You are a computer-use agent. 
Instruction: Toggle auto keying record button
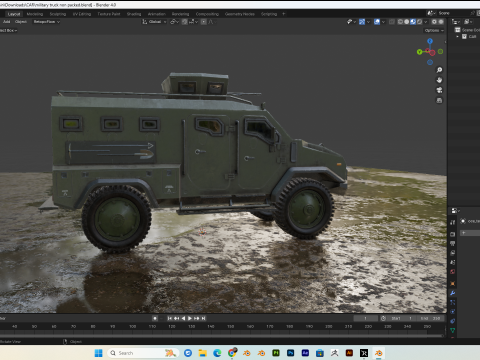[155, 318]
